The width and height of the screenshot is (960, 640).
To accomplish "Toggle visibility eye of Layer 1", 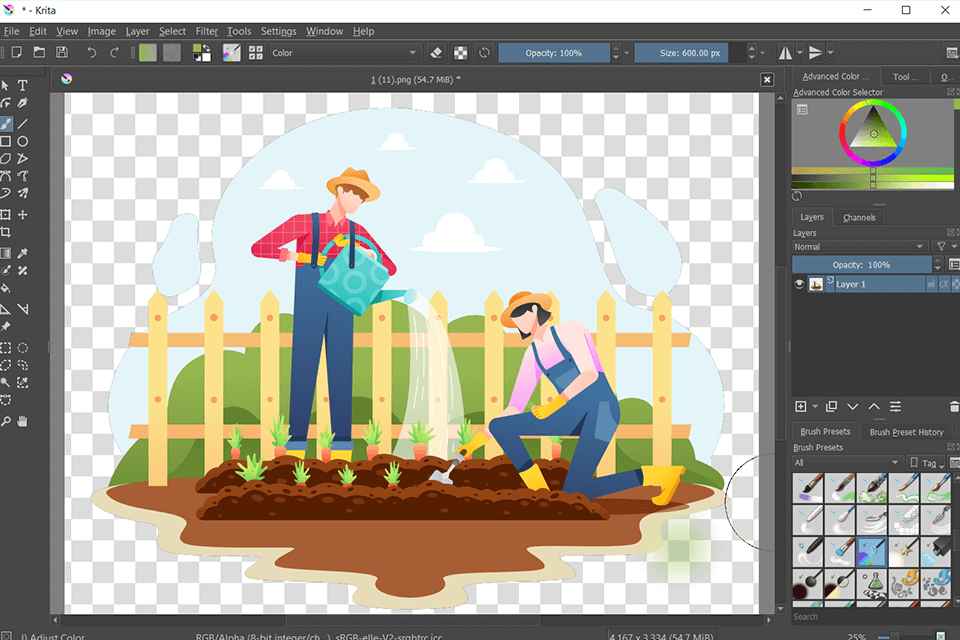I will click(799, 284).
